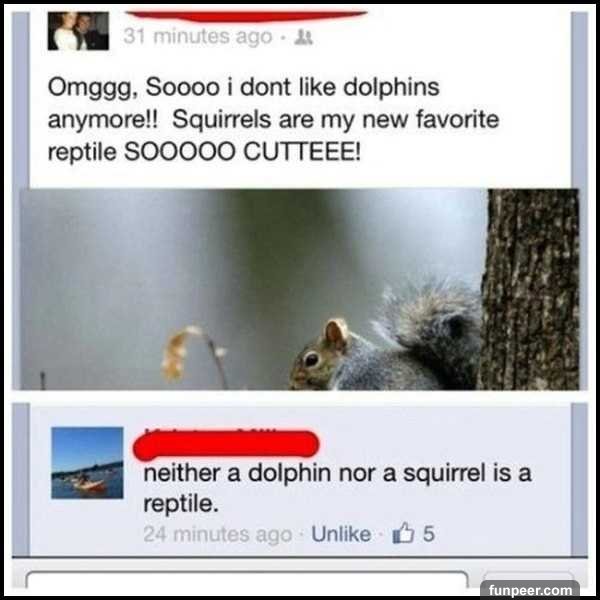Click the funpeer.com watermark
Screen dimensions: 600x600
pos(530,590)
